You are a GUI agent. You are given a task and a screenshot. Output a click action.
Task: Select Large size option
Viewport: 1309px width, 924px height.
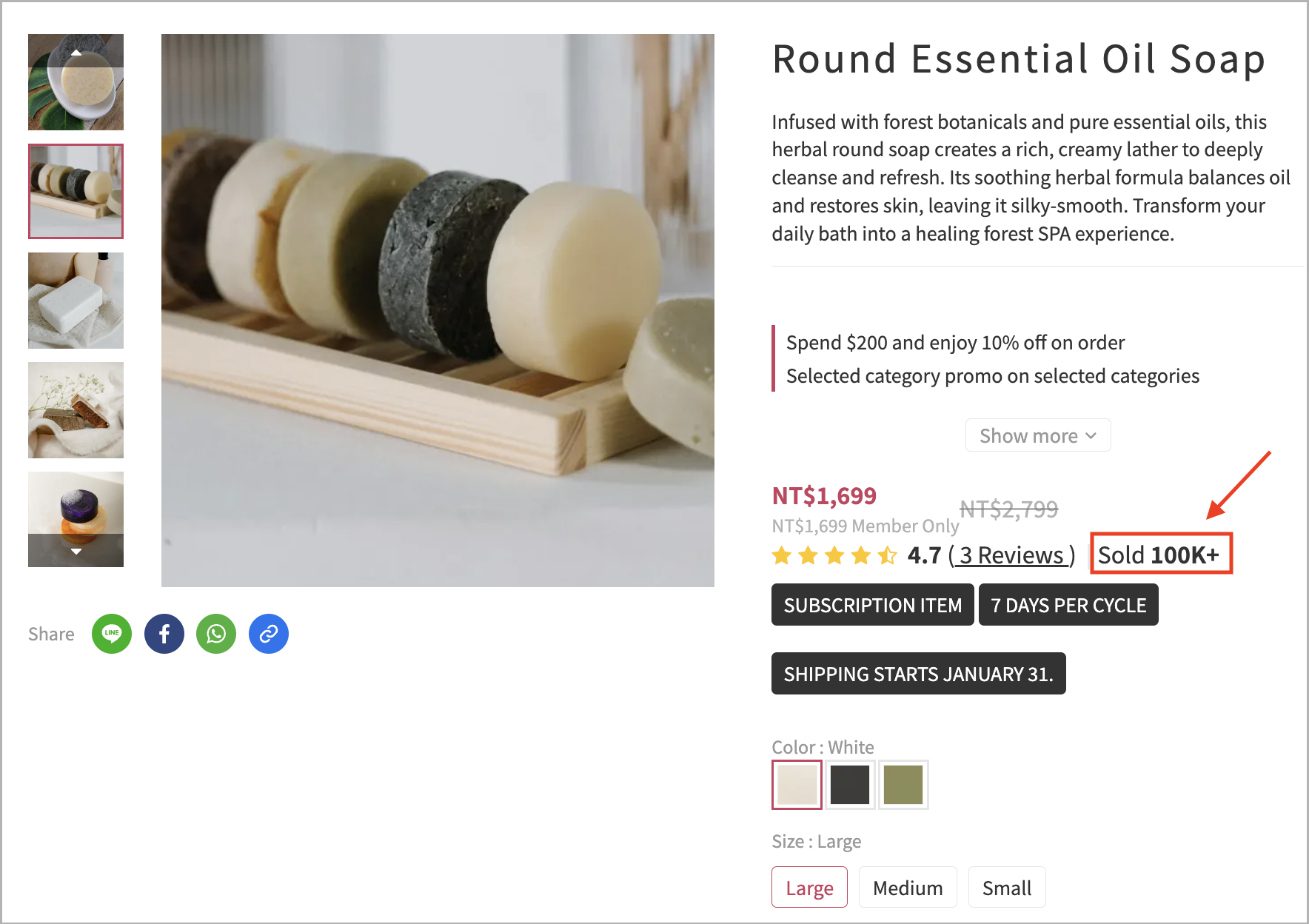[x=809, y=887]
